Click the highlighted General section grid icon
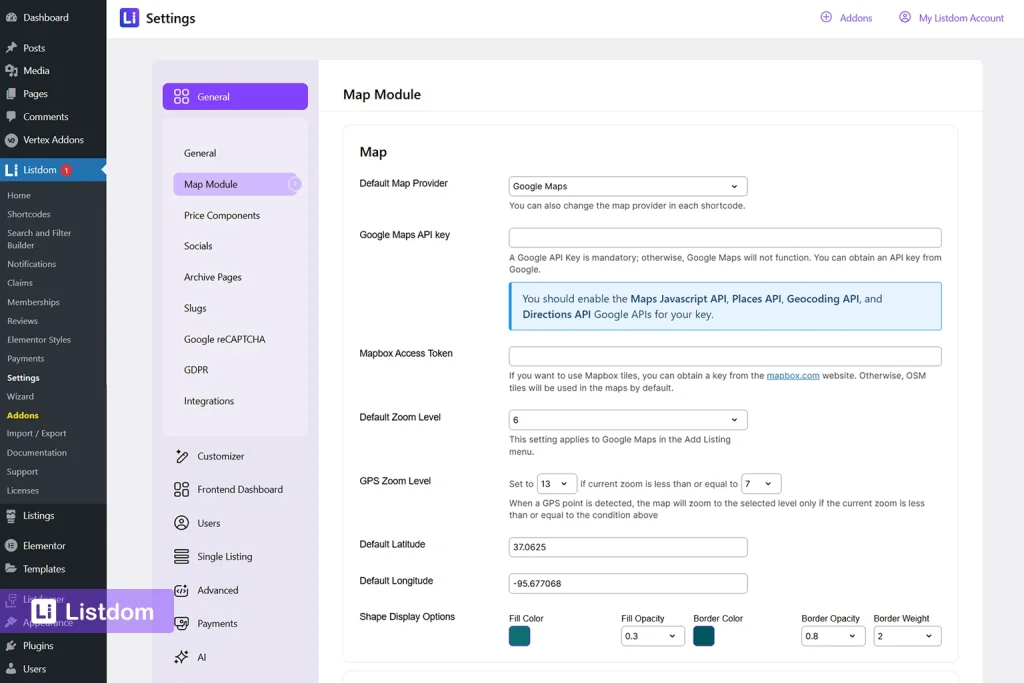This screenshot has width=1024, height=683. pos(181,96)
